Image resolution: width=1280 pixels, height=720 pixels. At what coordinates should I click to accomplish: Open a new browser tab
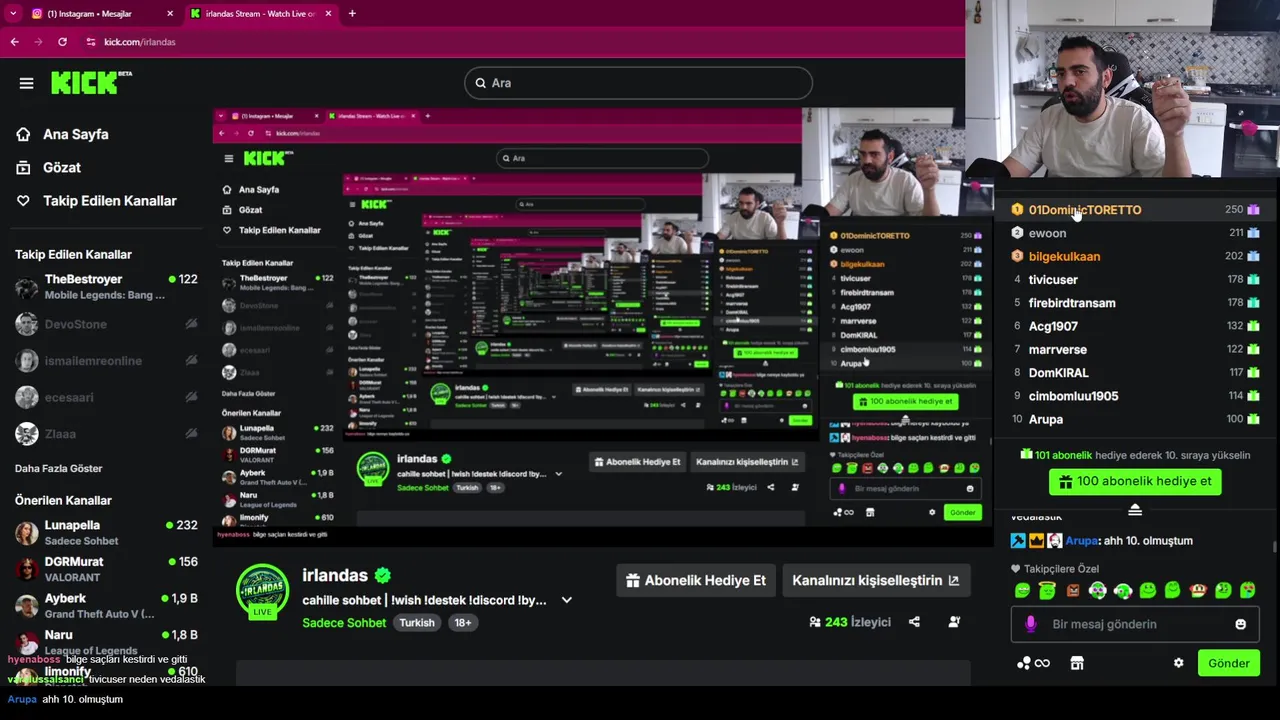352,14
